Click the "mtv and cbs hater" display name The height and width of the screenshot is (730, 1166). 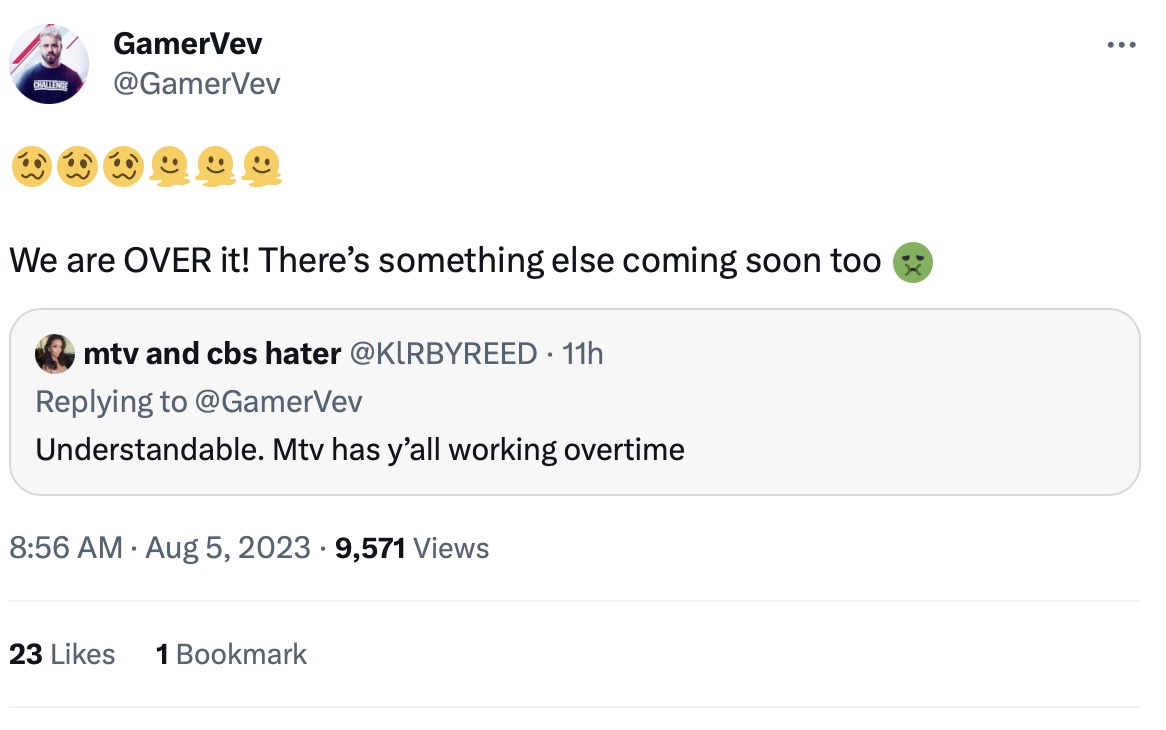pos(213,353)
